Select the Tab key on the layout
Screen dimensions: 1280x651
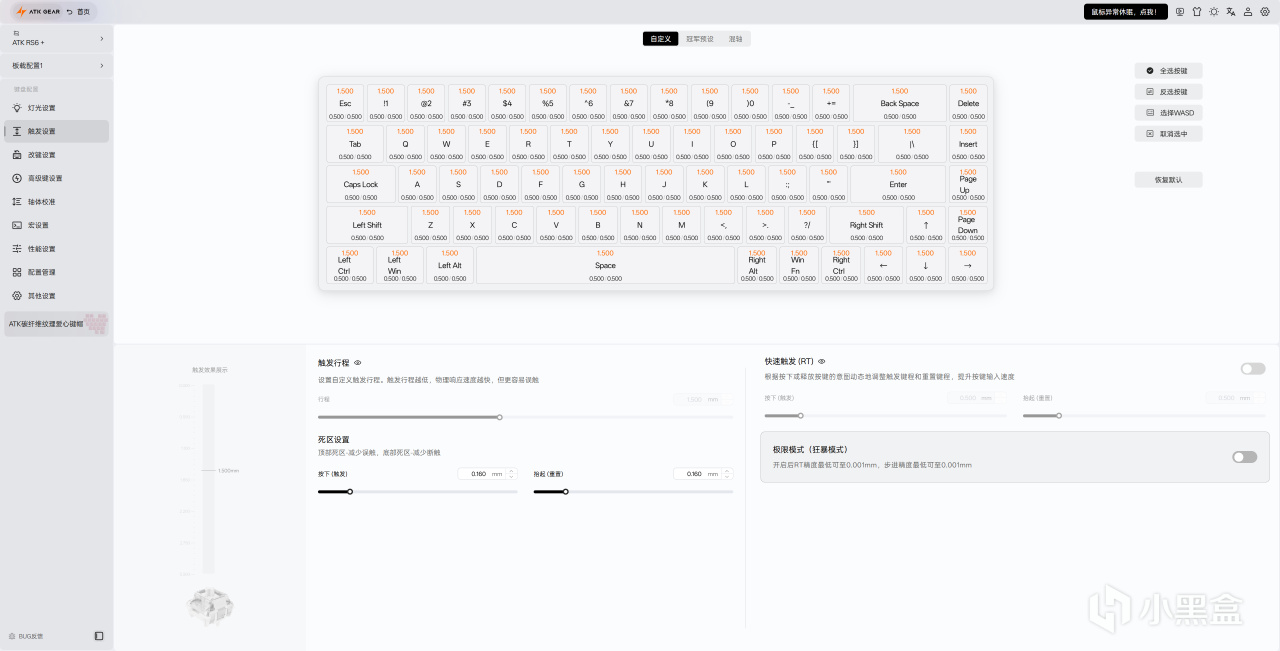355,144
